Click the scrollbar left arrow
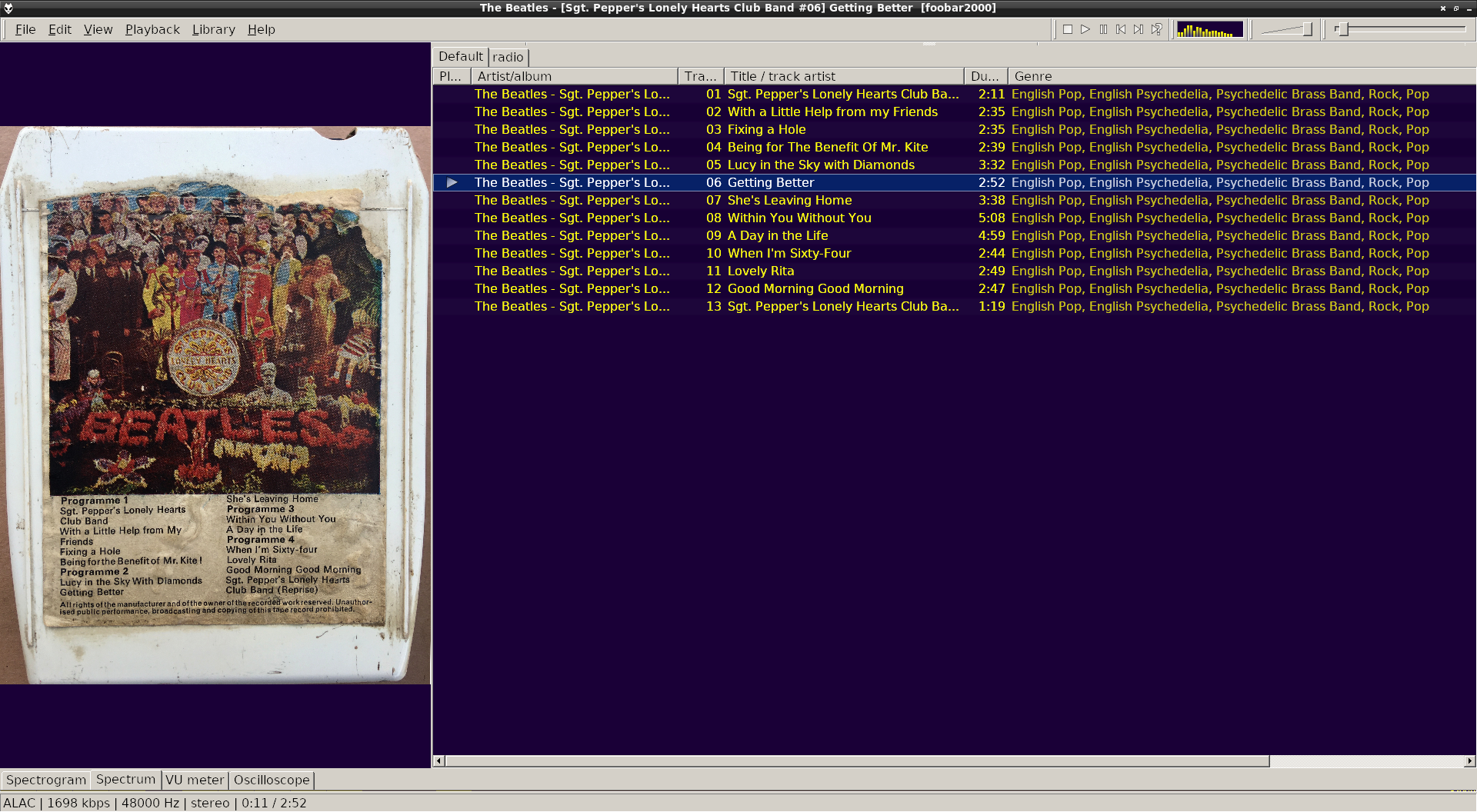This screenshot has height=812, width=1477. pyautogui.click(x=439, y=761)
